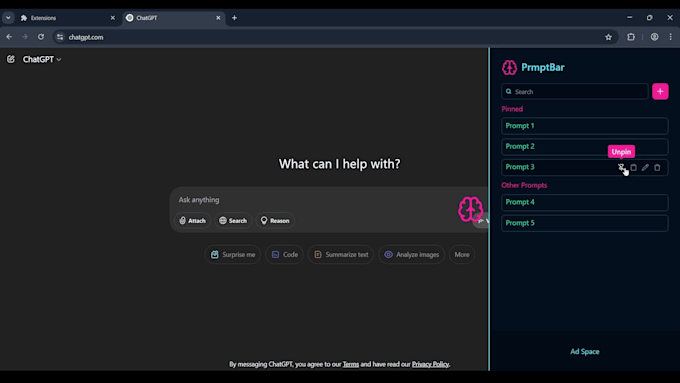Click Attach button in message box
This screenshot has height=383, width=680.
[x=193, y=221]
